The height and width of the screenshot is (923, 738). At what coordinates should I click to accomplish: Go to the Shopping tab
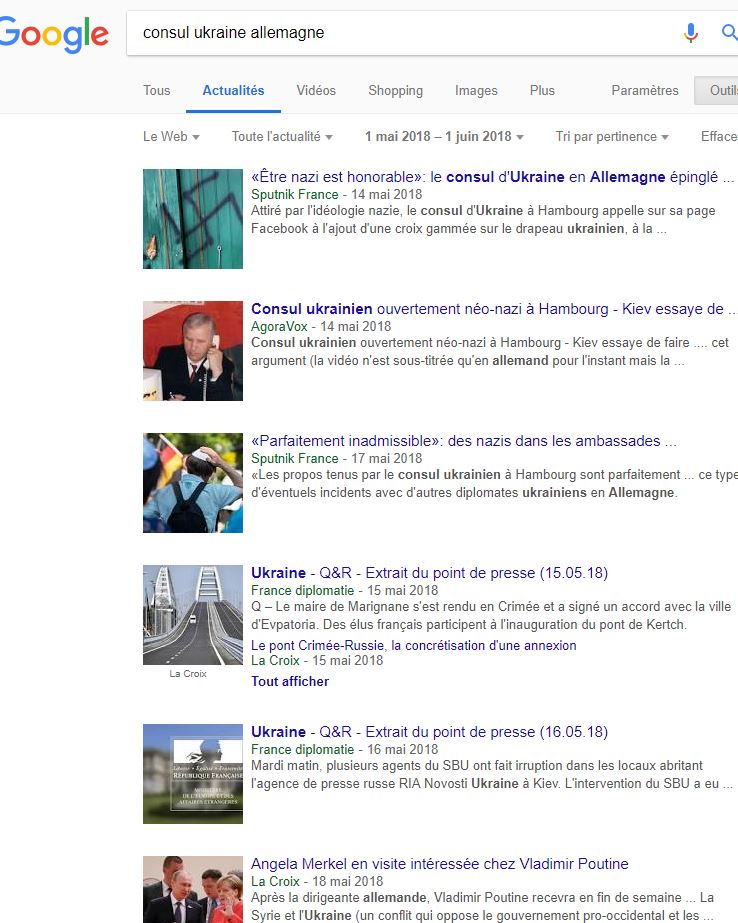pyautogui.click(x=395, y=91)
